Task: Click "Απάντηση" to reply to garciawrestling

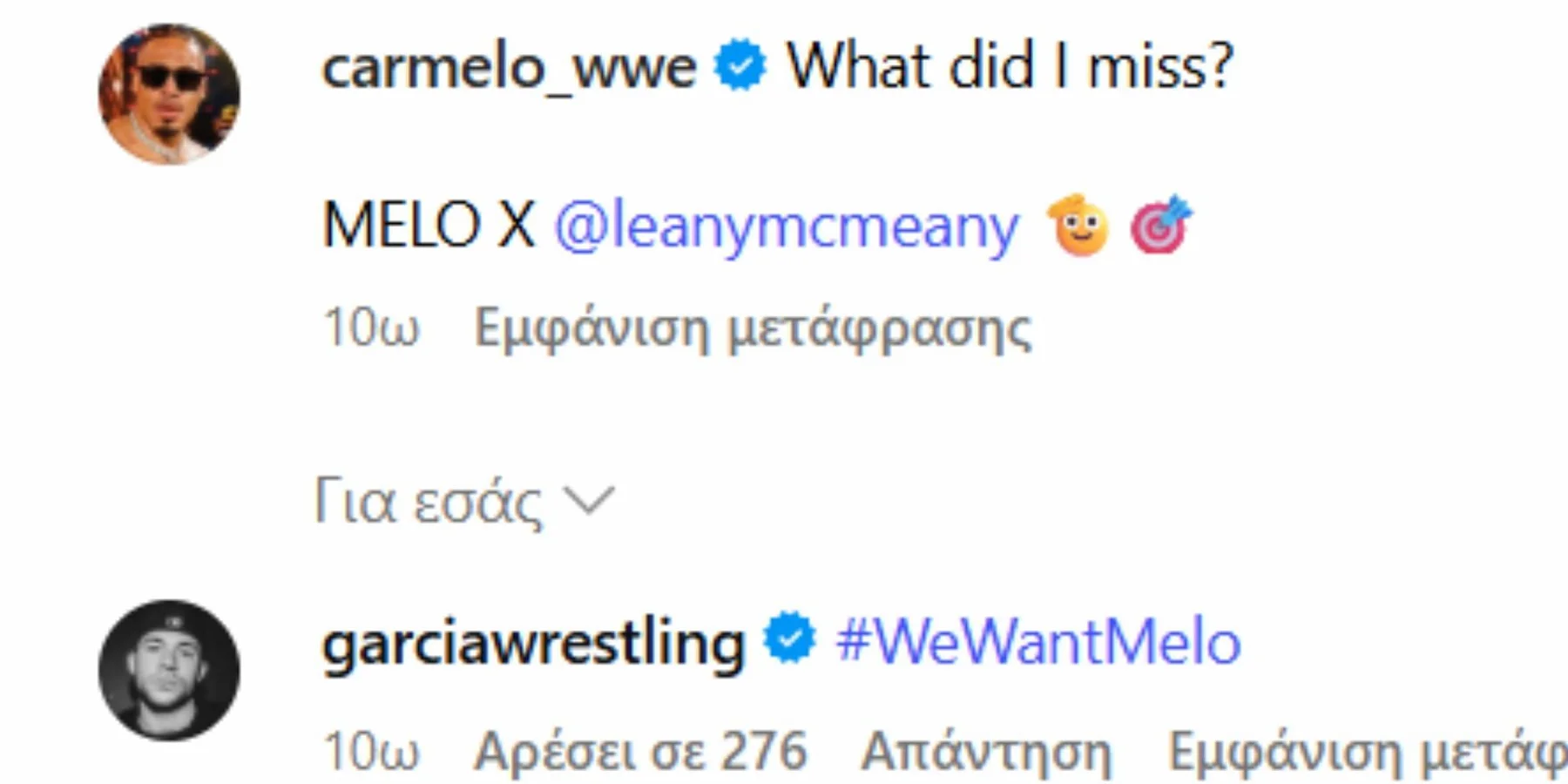Action: point(986,751)
